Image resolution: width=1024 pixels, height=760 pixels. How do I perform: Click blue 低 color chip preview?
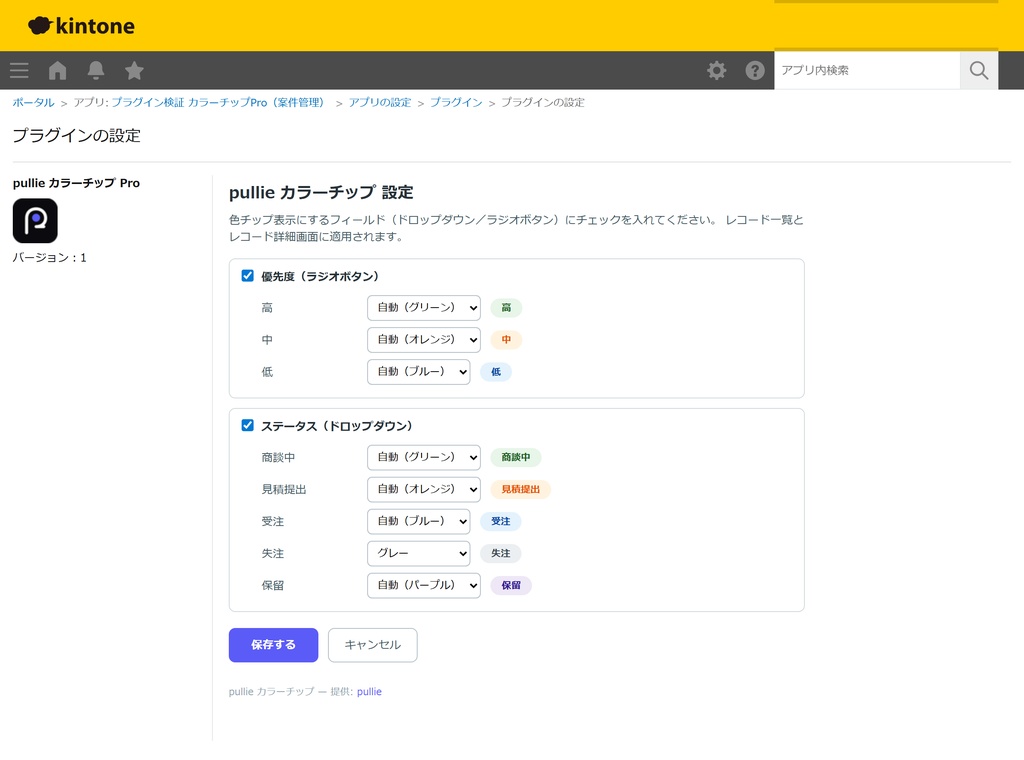pyautogui.click(x=496, y=372)
